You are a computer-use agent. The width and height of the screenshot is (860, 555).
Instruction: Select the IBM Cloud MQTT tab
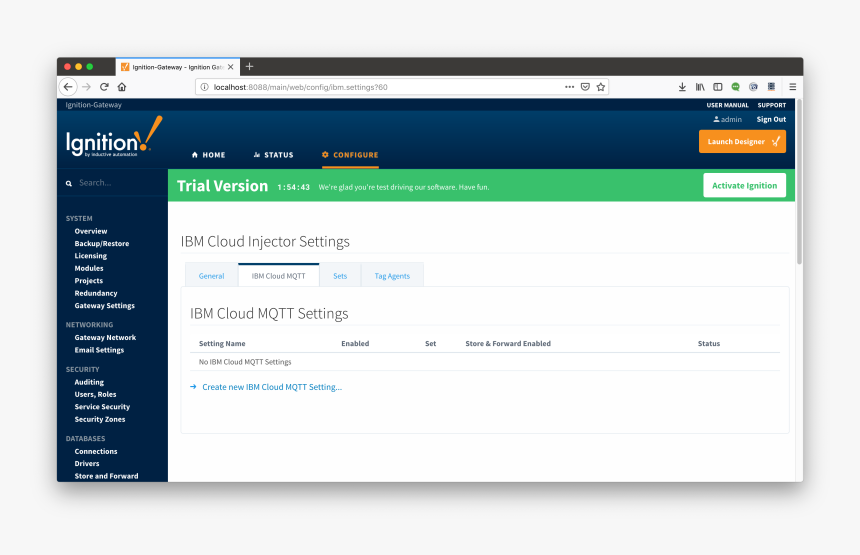click(279, 276)
